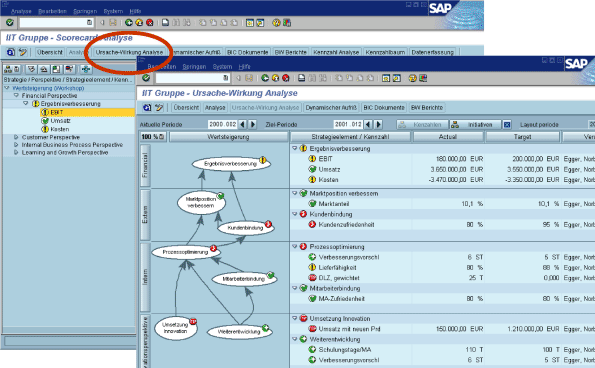Click Prozessoptimierung oval in cause-effect diagram
The height and width of the screenshot is (368, 595).
point(185,252)
